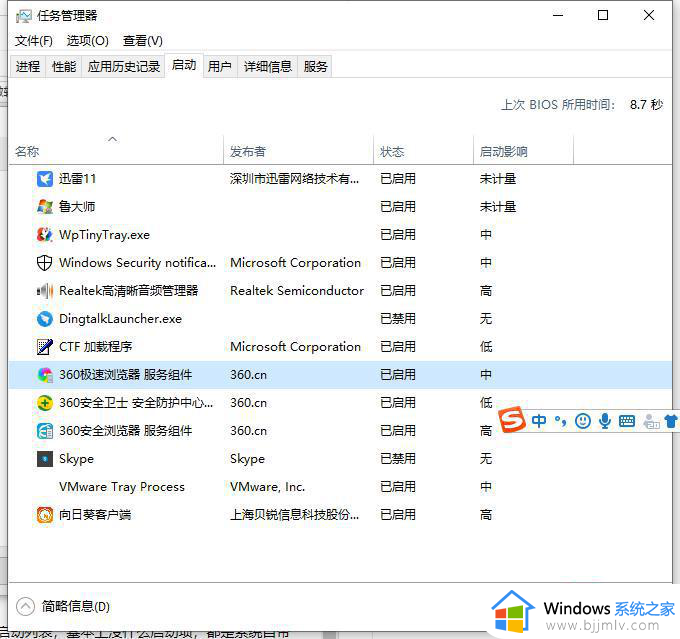Select 360安全浏览器 服务组件 row name
680x639 pixels.
coord(126,431)
